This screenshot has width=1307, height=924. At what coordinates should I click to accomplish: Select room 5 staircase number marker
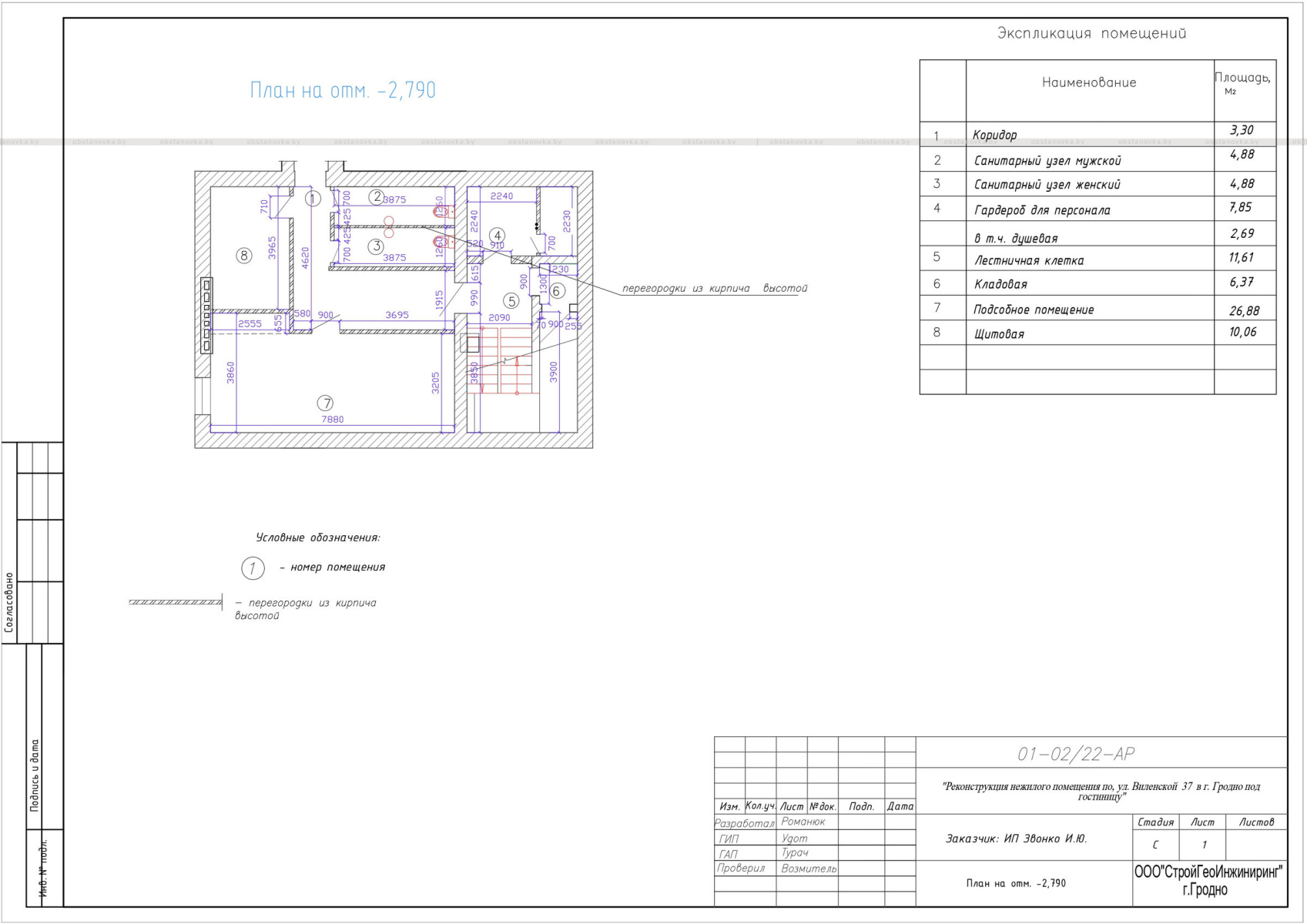click(x=511, y=301)
